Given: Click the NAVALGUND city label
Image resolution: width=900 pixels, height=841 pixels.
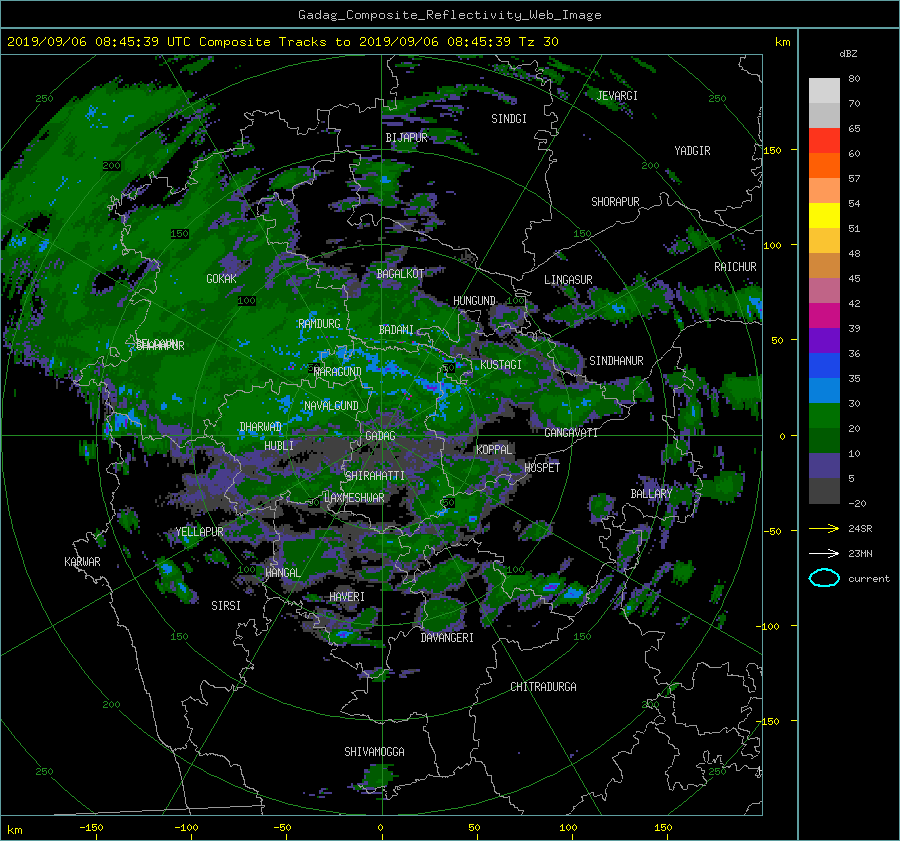Looking at the screenshot, I should [x=331, y=406].
